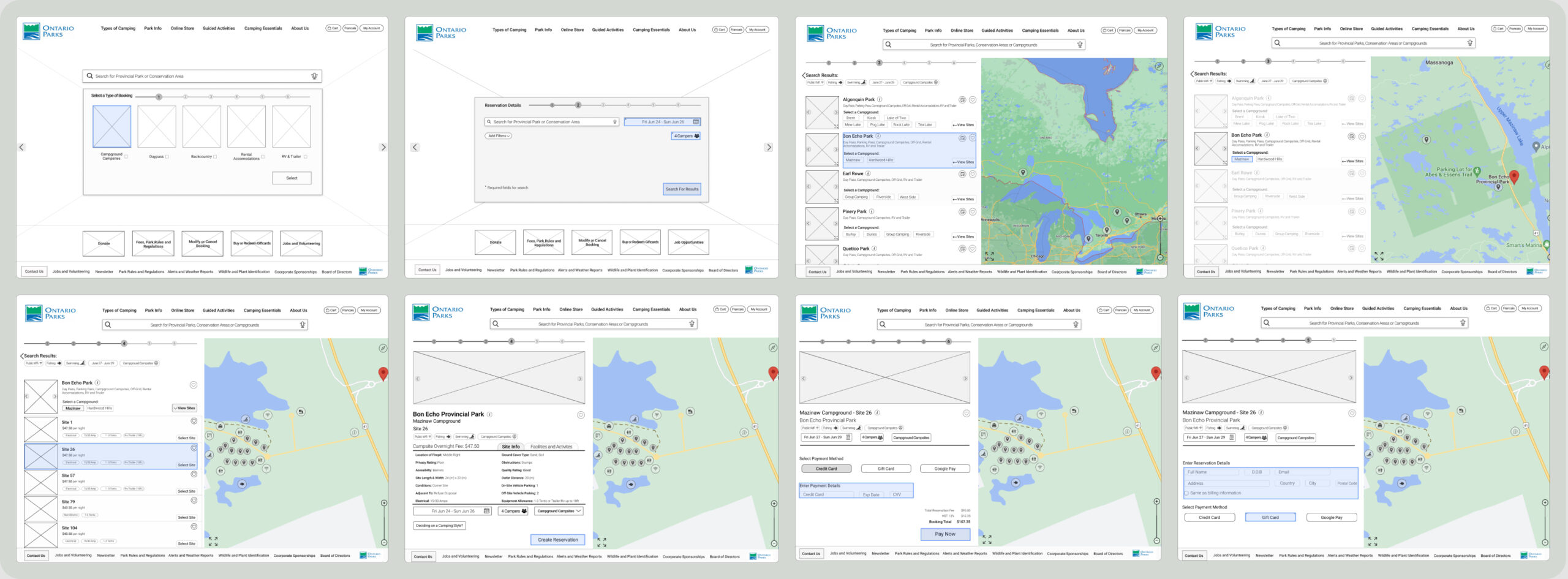Screen dimensions: 1568x579
Task: Expand the Add Filters dropdown
Action: point(499,136)
